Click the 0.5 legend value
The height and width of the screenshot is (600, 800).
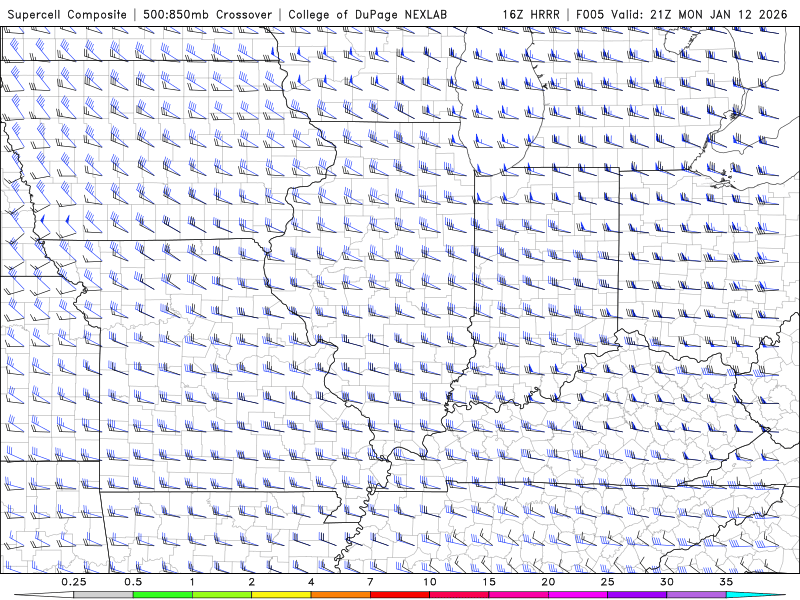(133, 582)
